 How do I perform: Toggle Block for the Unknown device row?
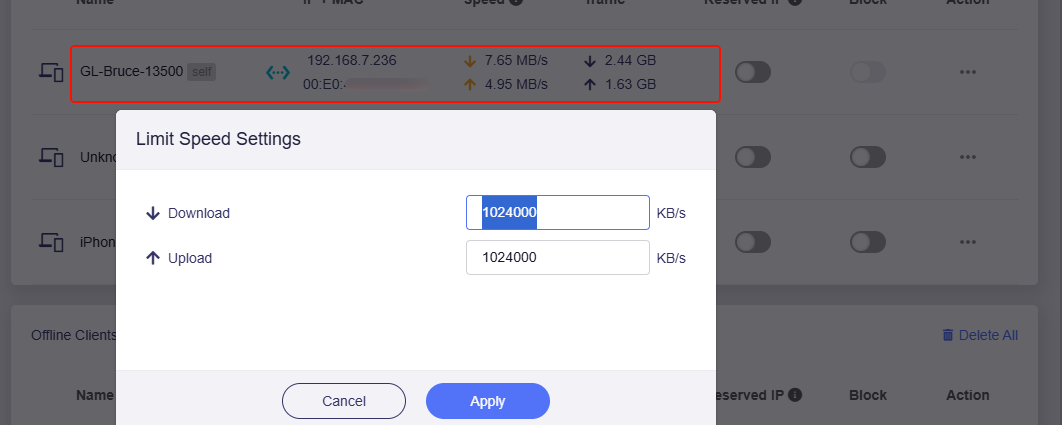tap(868, 157)
